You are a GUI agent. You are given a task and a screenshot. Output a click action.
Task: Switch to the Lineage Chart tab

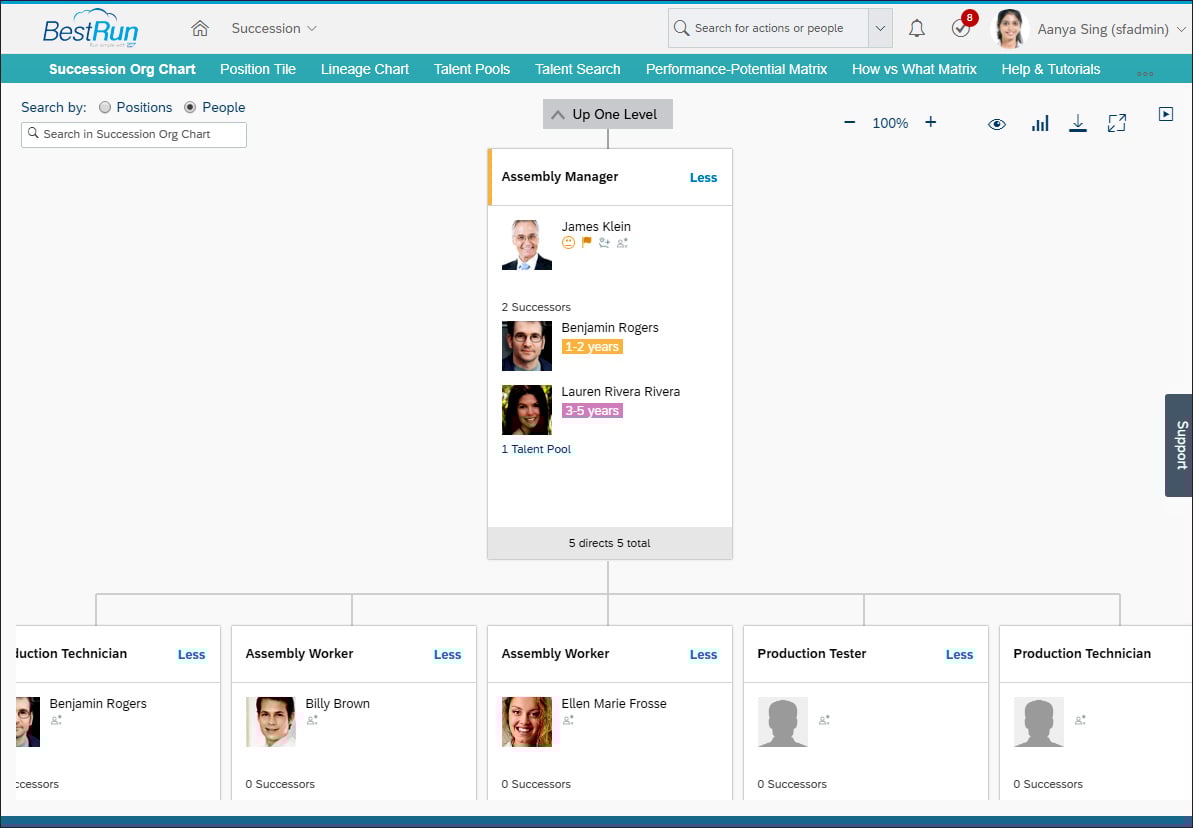(364, 69)
